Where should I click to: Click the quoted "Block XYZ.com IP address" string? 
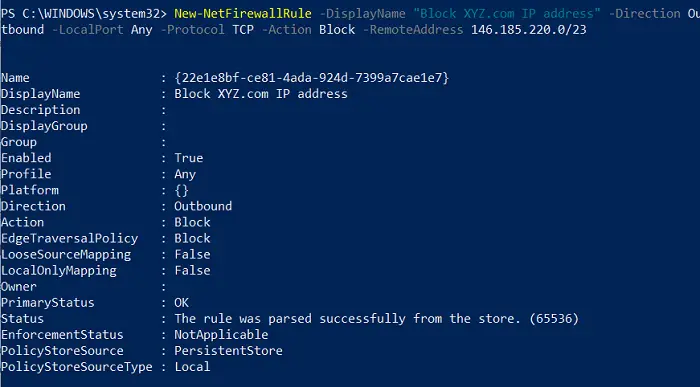(x=507, y=13)
